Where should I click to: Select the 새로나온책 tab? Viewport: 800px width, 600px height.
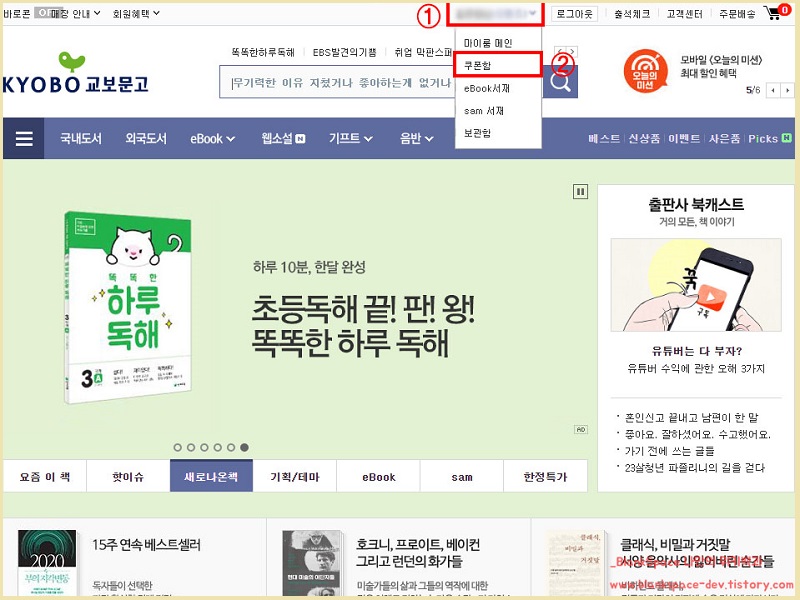pos(211,477)
